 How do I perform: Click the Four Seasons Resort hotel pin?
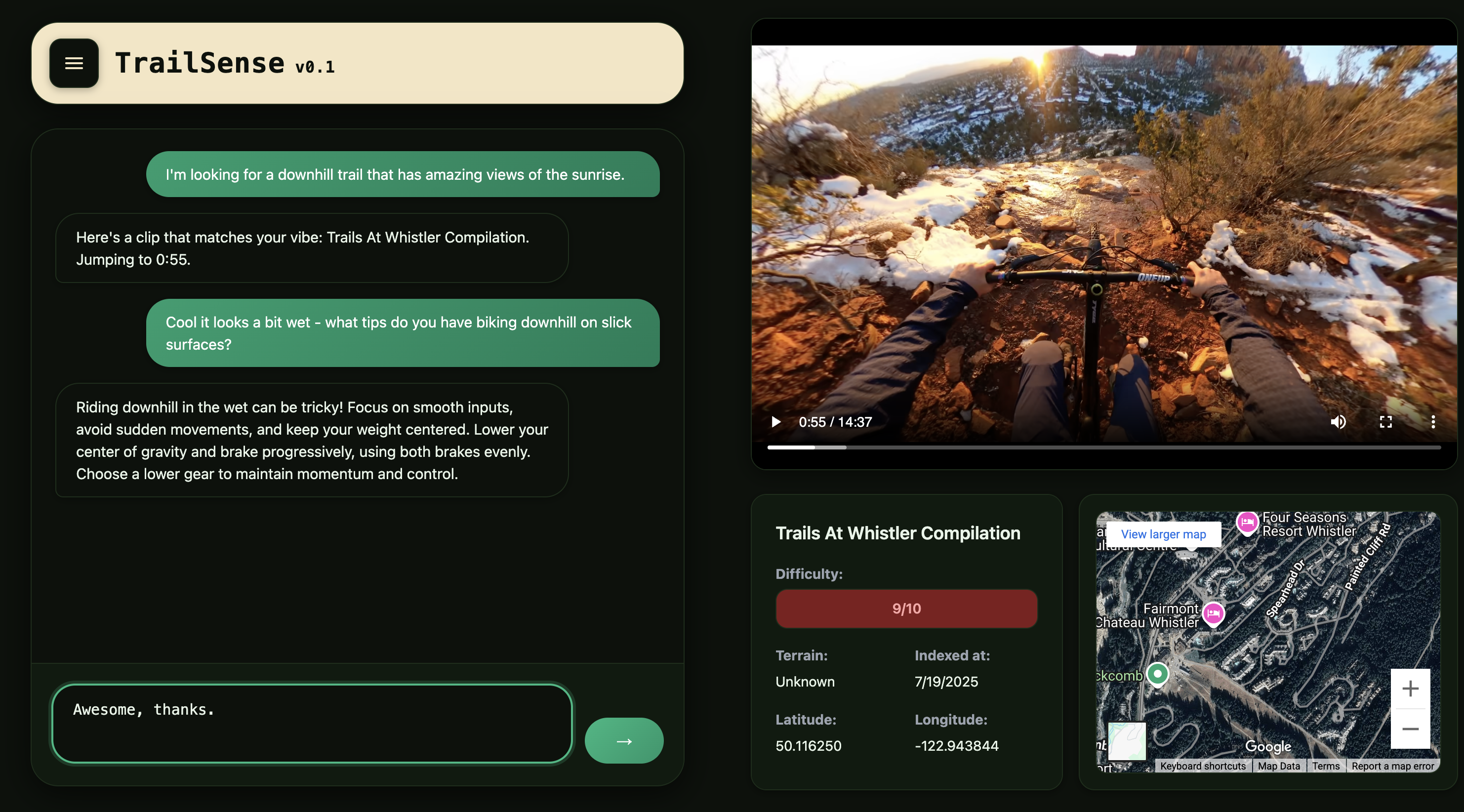tap(1247, 522)
